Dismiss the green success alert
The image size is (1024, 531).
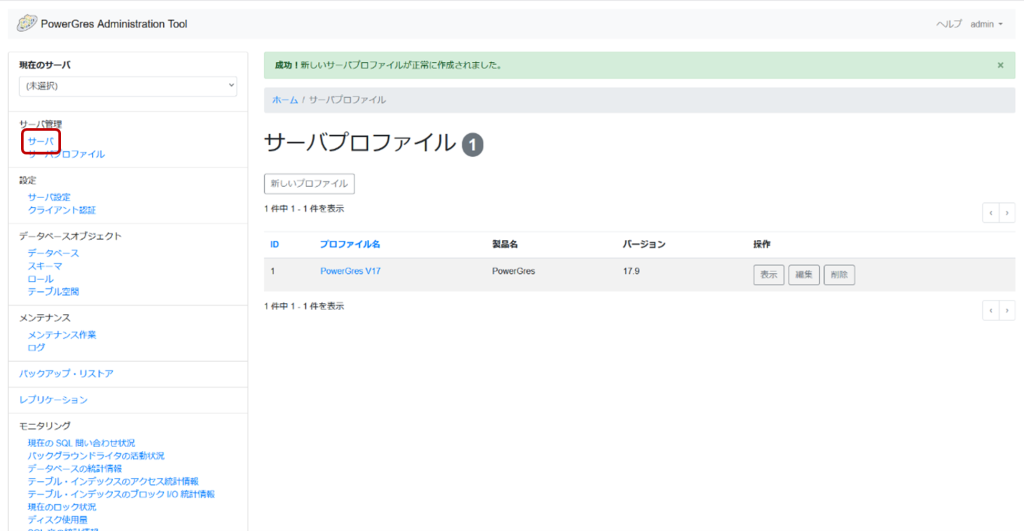coord(1000,65)
